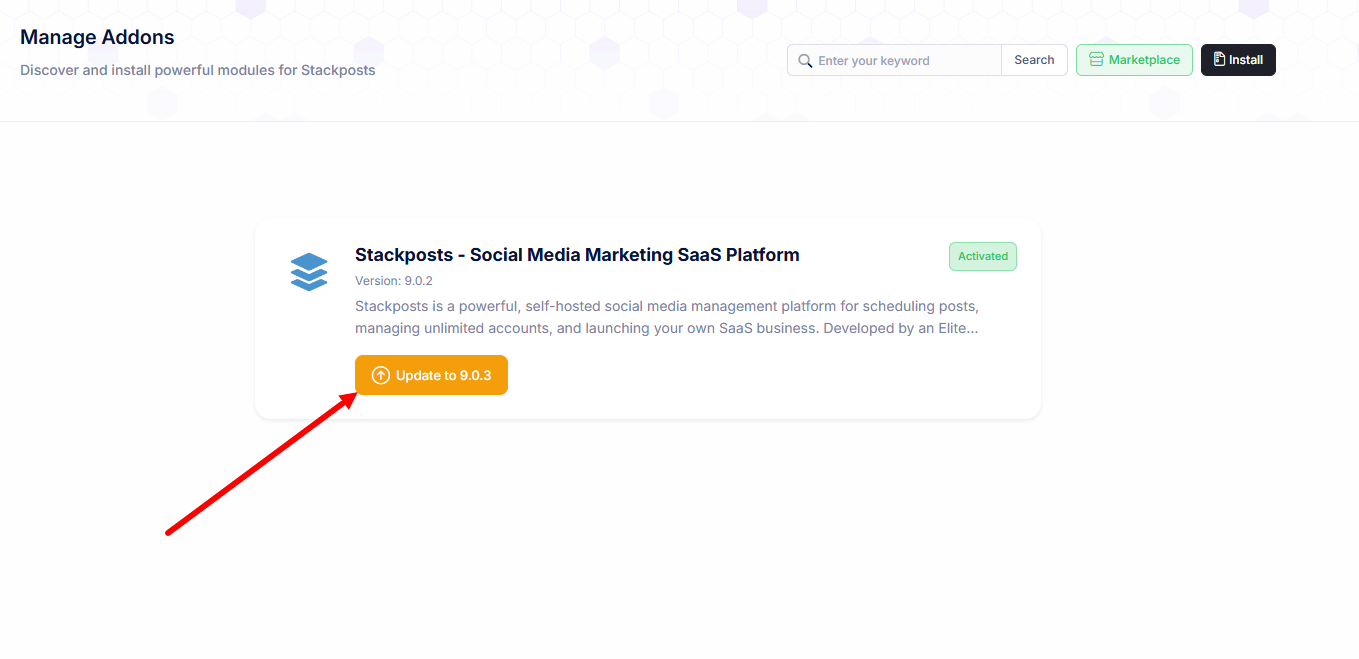The width and height of the screenshot is (1359, 659).
Task: Click the Stackposts addon description text
Action: coord(666,316)
